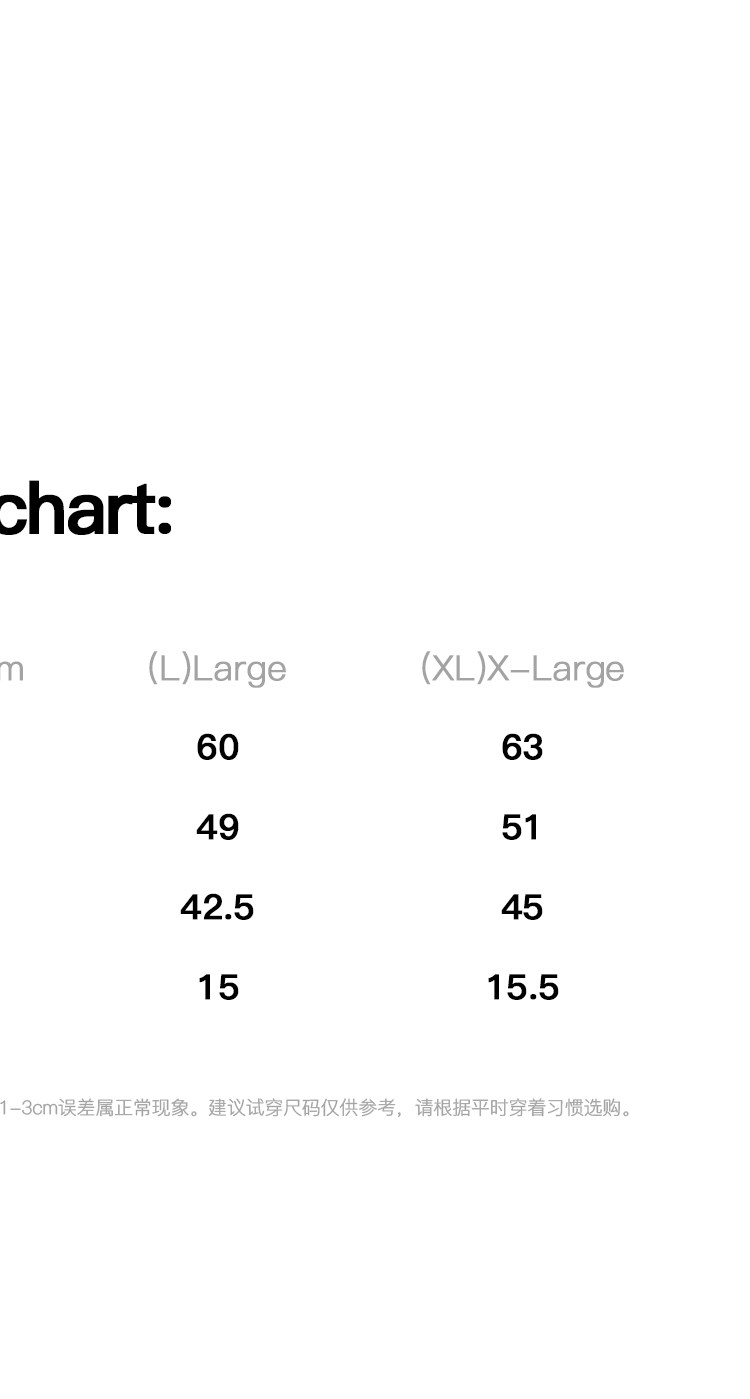Select the value 15 in Large column
The height and width of the screenshot is (1399, 750).
217,987
